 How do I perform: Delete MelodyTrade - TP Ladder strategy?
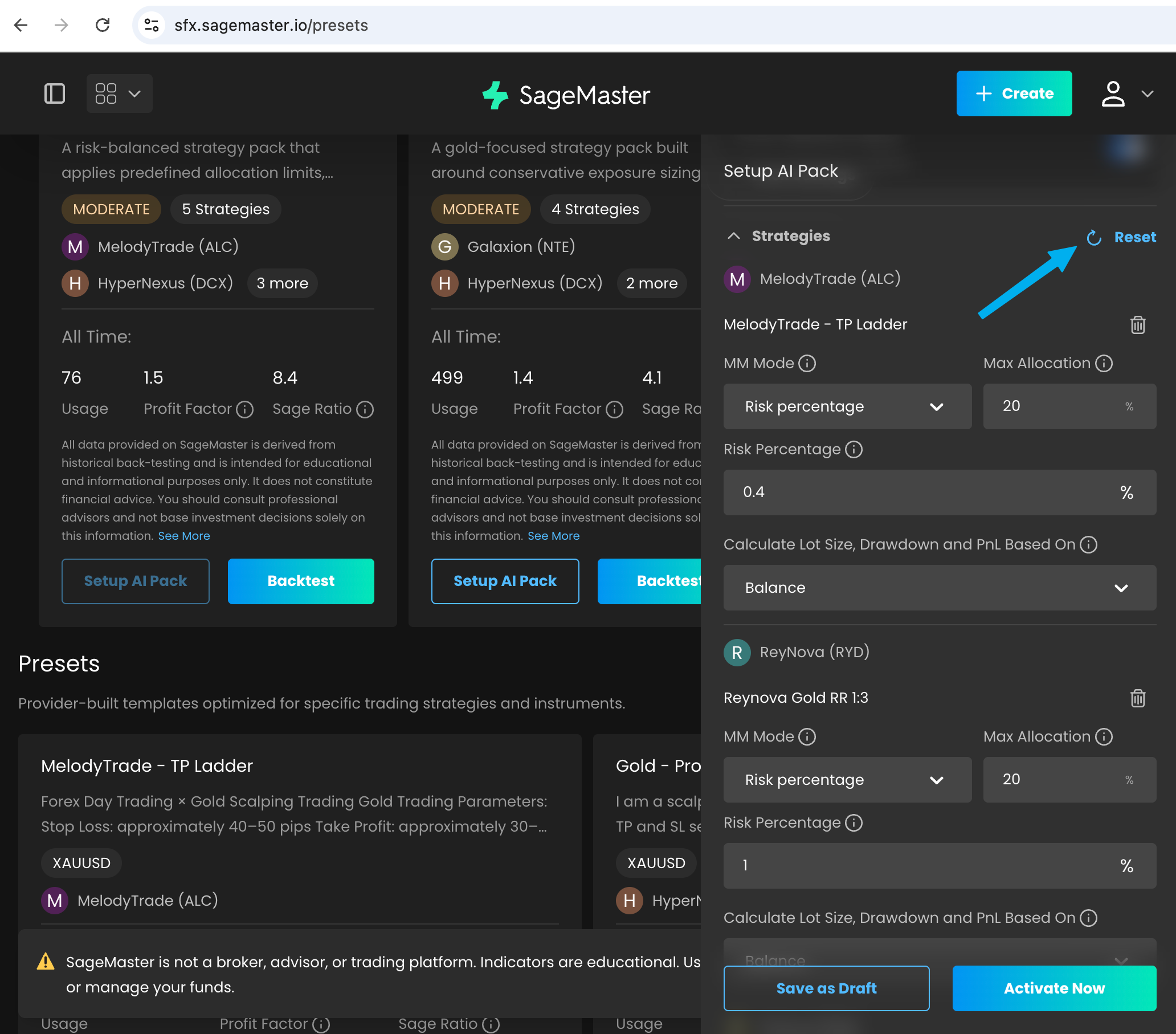click(x=1137, y=325)
